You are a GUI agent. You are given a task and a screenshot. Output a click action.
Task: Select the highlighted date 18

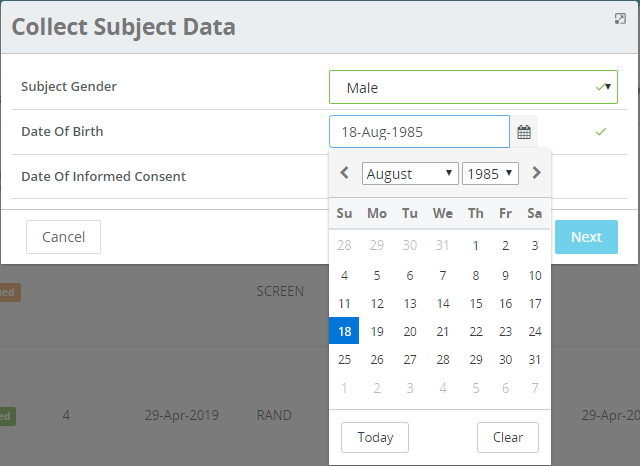pos(344,331)
